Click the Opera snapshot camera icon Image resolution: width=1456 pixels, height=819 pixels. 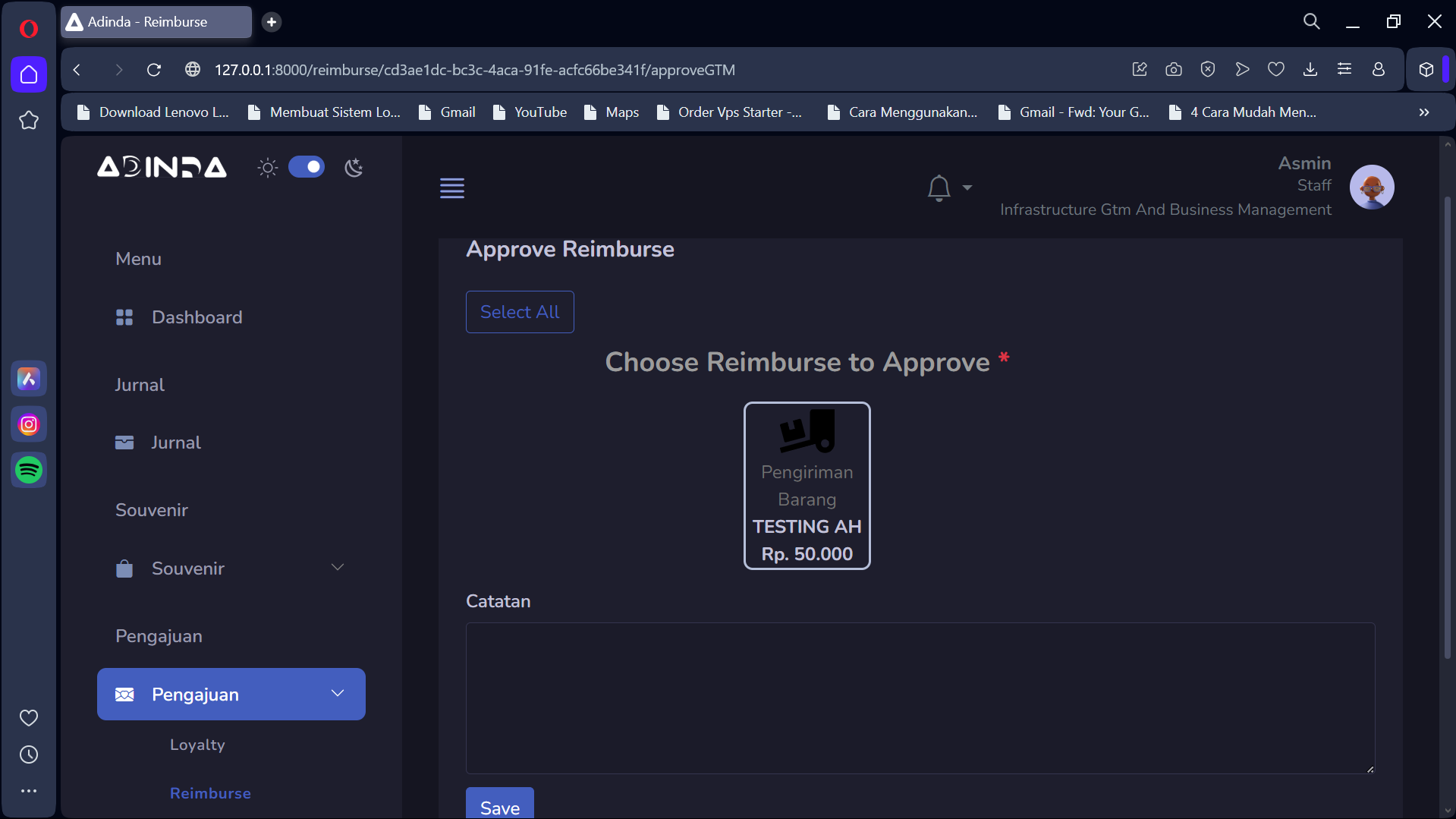[1174, 70]
